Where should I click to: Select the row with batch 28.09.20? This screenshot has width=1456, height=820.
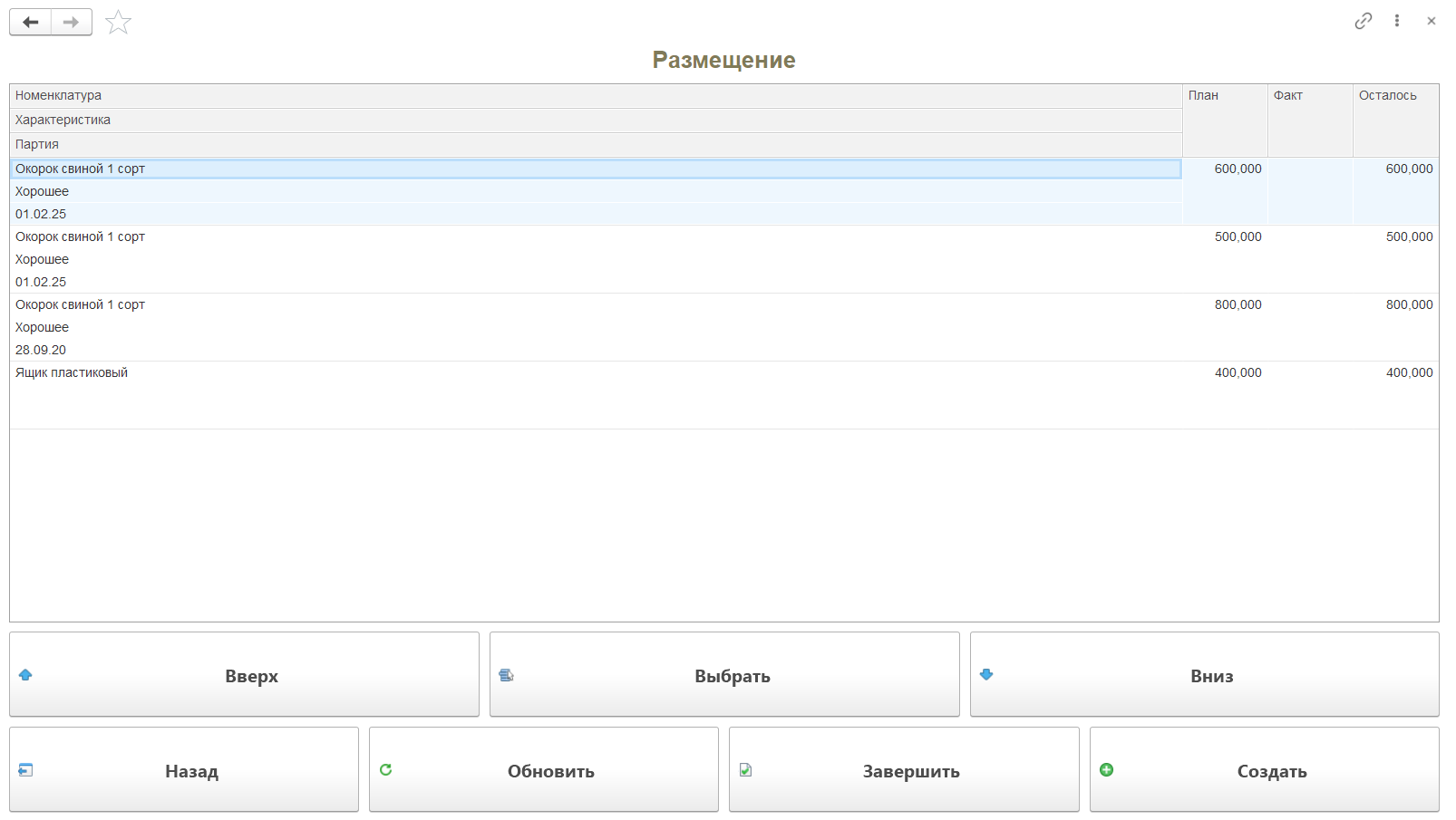tap(41, 350)
